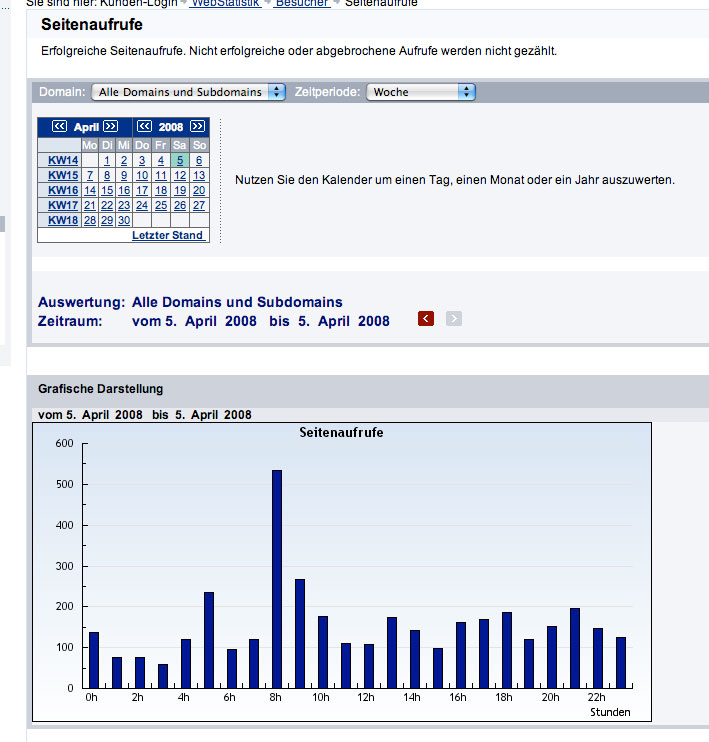Click the tallest bar at 8h
709x742 pixels.
[x=277, y=578]
